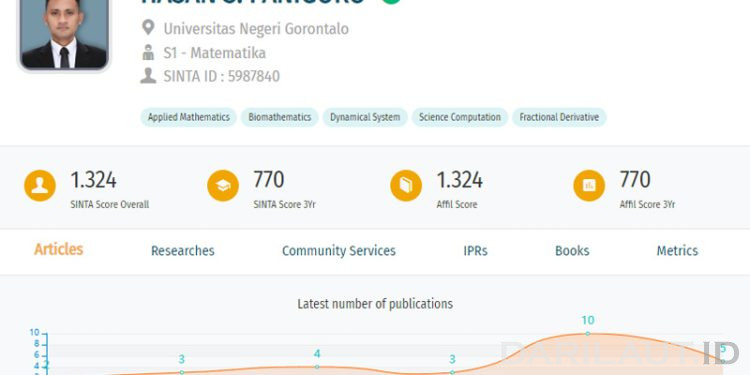Select the Applied Mathematics subject tag
This screenshot has height=375, width=750.
[x=188, y=117]
